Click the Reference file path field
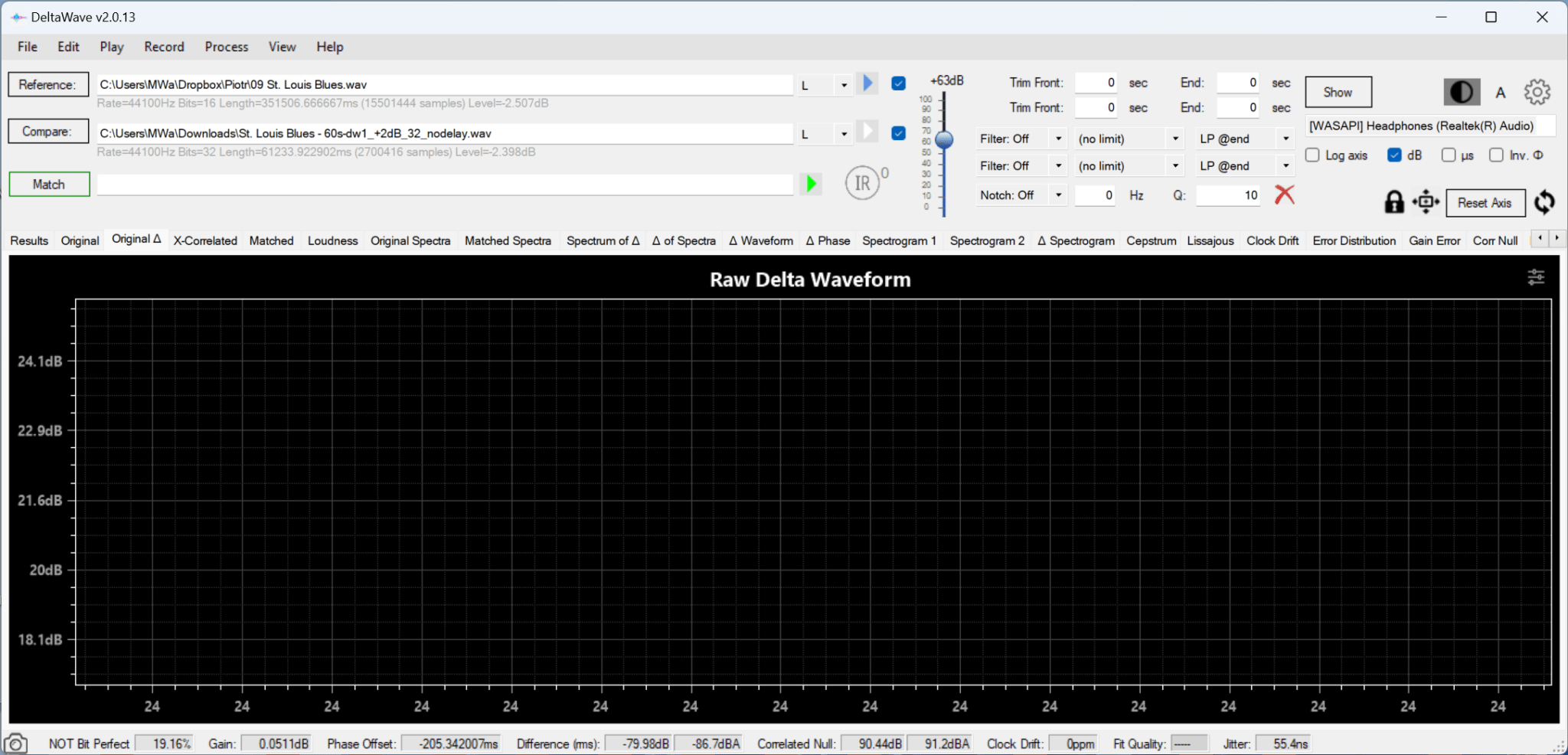This screenshot has height=755, width=1568. click(x=444, y=84)
